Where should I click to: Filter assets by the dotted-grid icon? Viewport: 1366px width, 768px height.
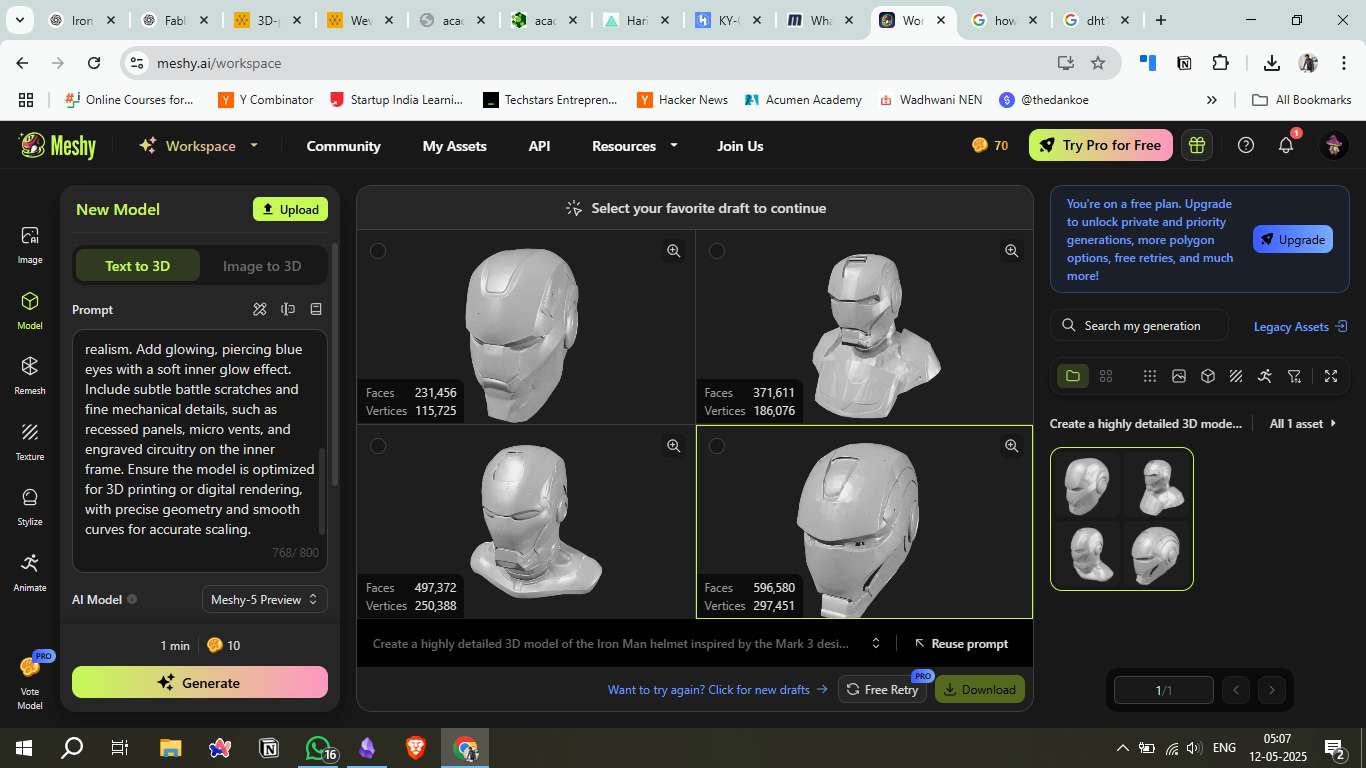click(x=1150, y=376)
